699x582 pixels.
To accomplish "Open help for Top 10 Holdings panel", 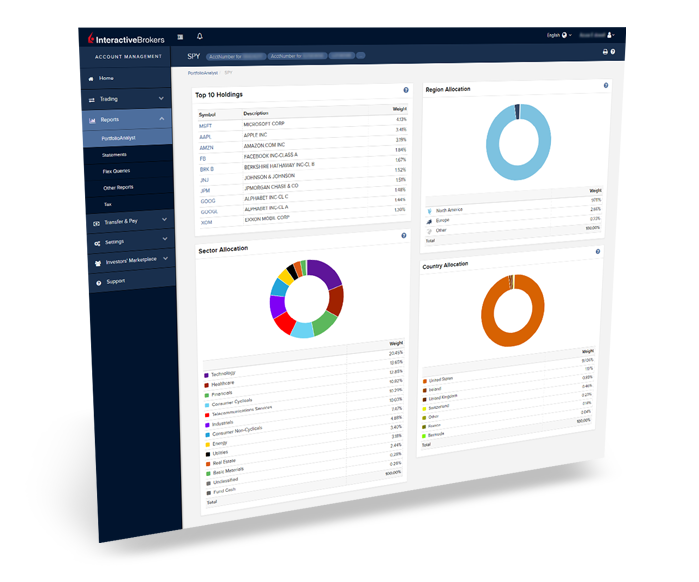I will tap(406, 90).
